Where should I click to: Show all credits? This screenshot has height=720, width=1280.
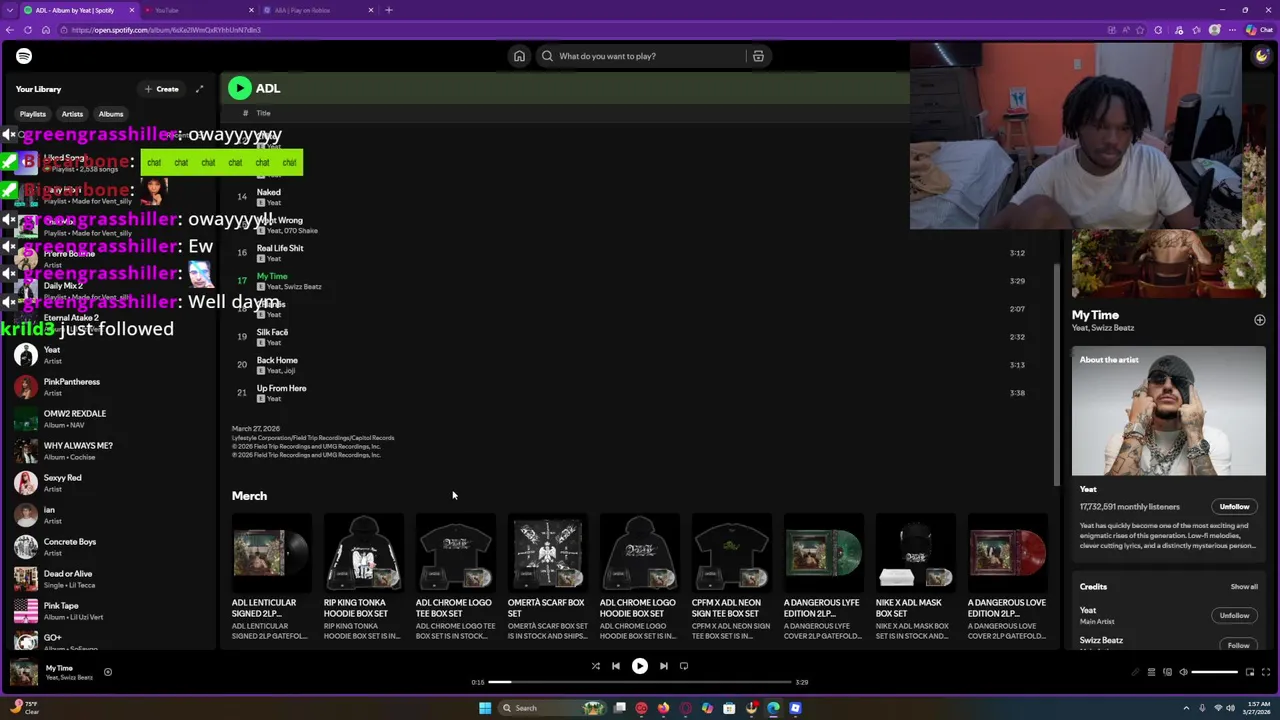tap(1244, 587)
